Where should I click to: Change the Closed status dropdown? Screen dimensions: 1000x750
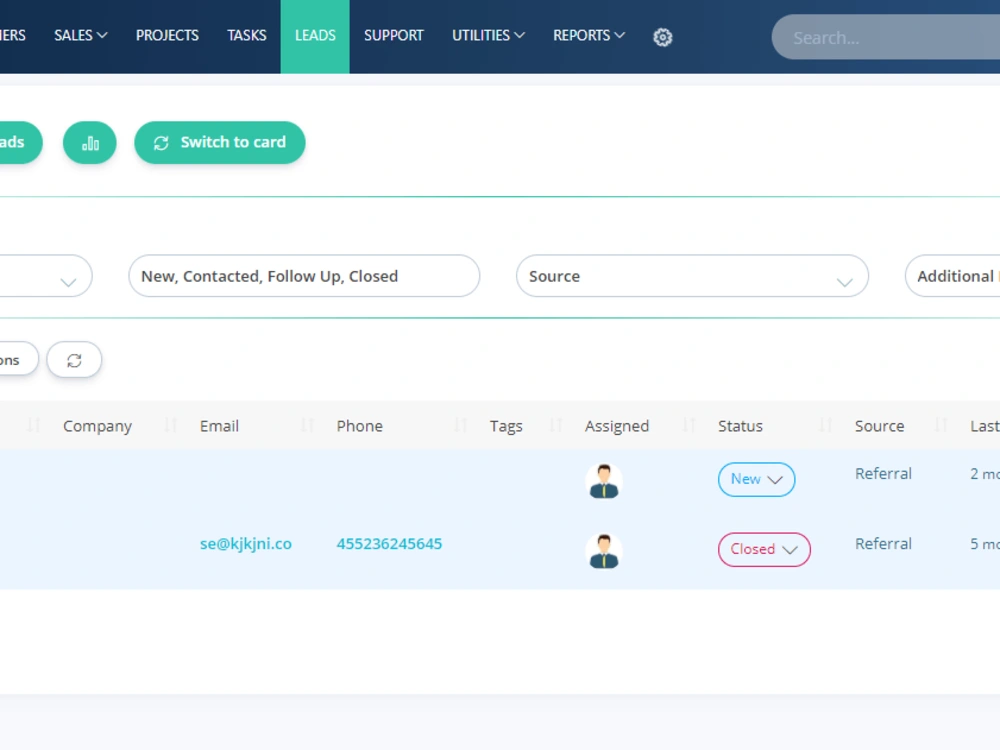[764, 550]
